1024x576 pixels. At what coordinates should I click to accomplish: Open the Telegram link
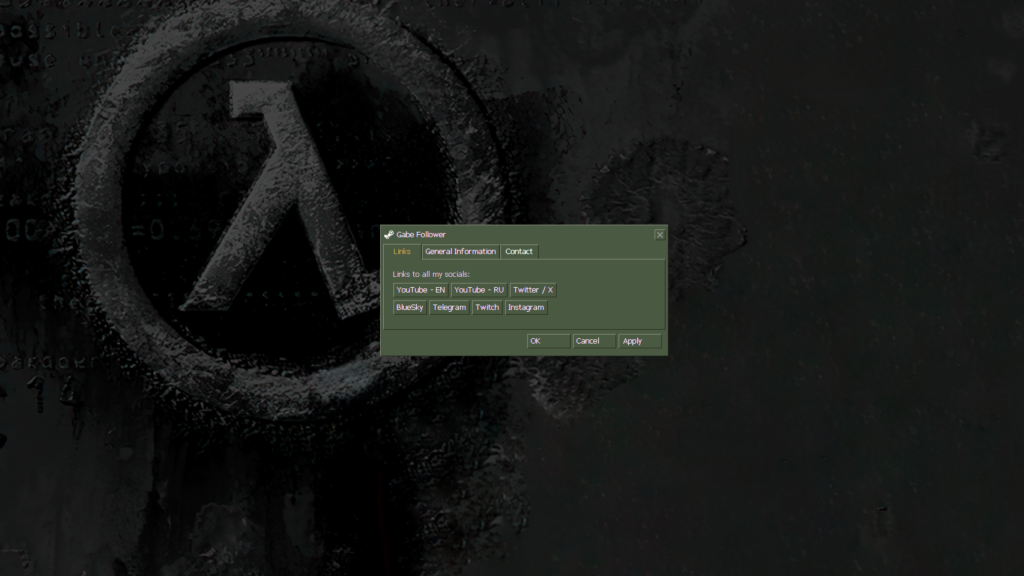pyautogui.click(x=450, y=308)
